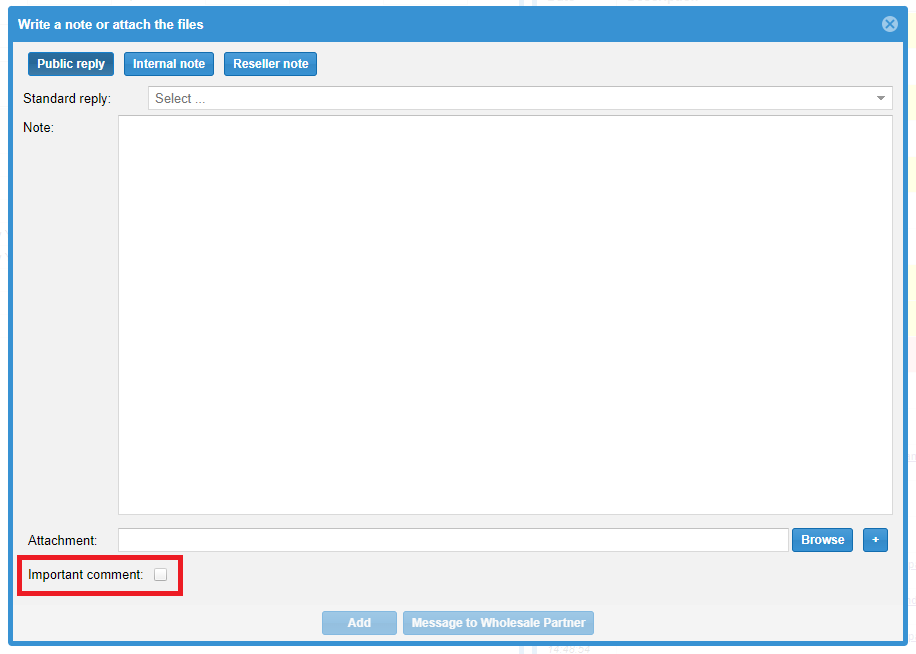Click Message to Wholesale Partner button
916x654 pixels.
[x=499, y=623]
